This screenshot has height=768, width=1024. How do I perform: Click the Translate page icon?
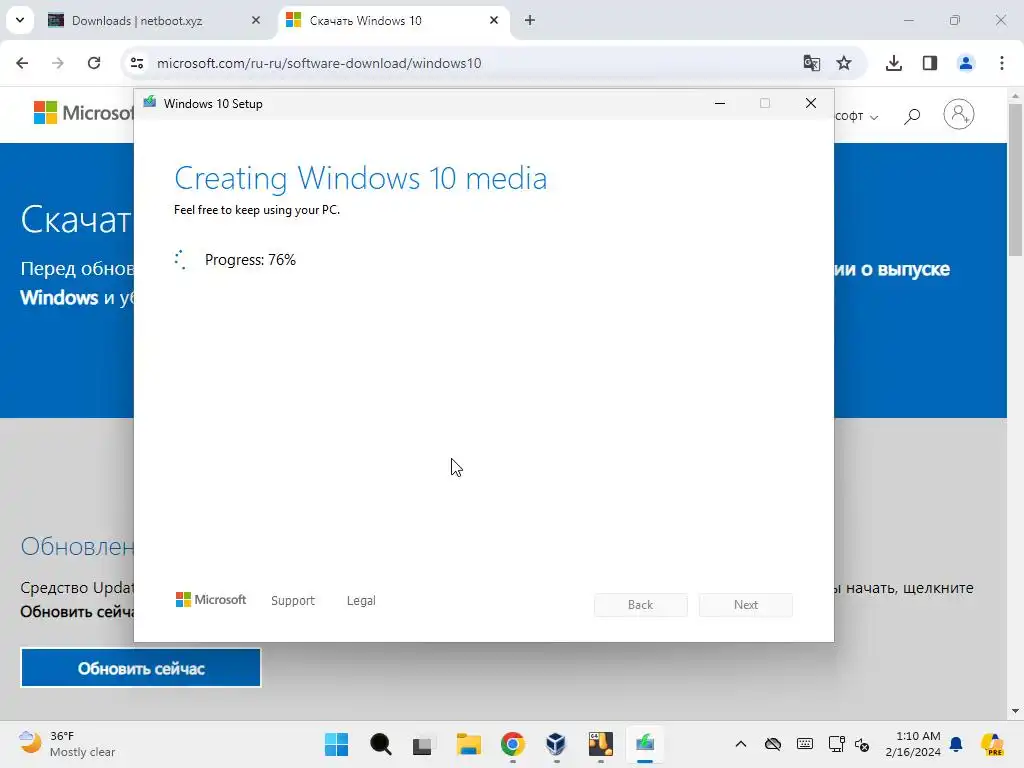[x=811, y=63]
